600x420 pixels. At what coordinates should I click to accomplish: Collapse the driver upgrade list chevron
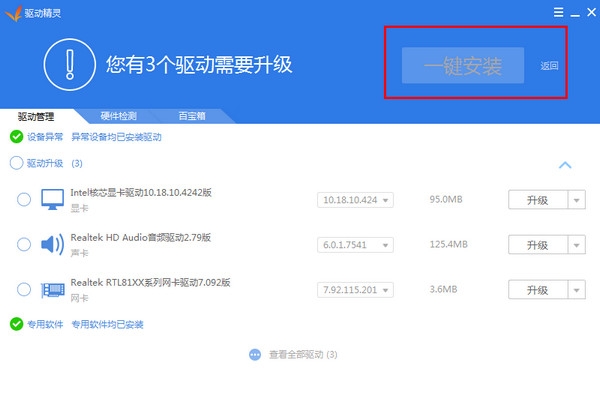click(x=565, y=164)
